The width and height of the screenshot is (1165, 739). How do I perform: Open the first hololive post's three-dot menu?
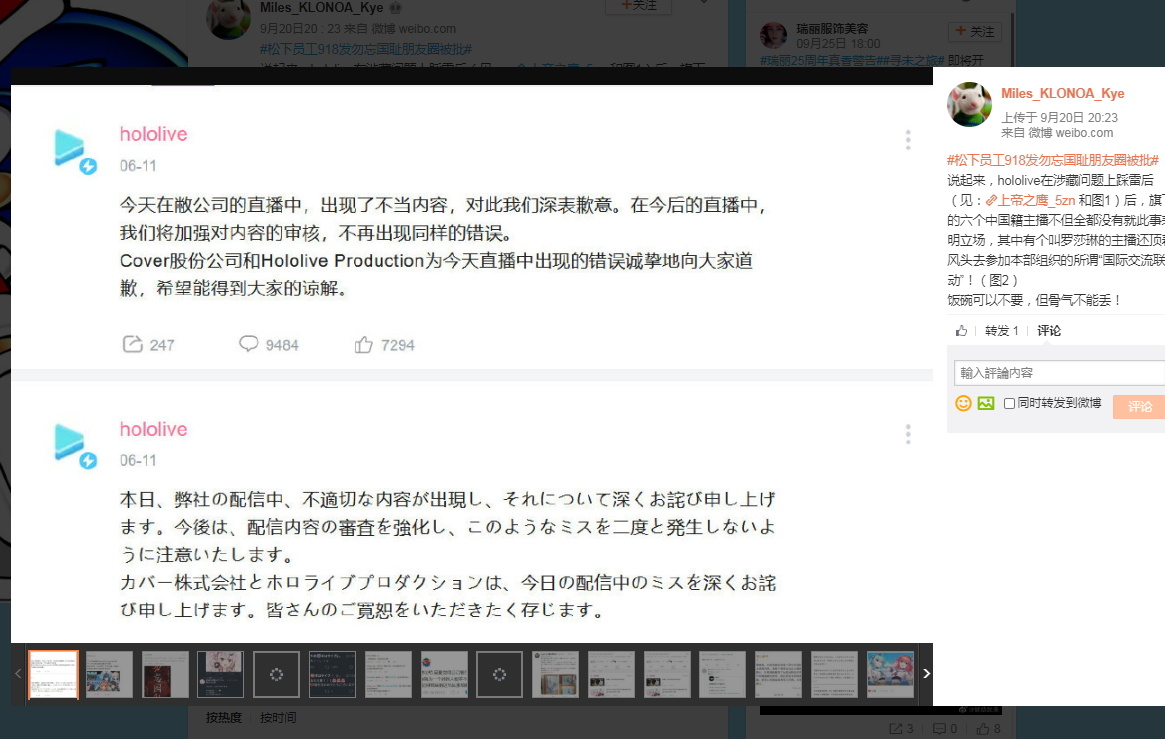(x=908, y=140)
